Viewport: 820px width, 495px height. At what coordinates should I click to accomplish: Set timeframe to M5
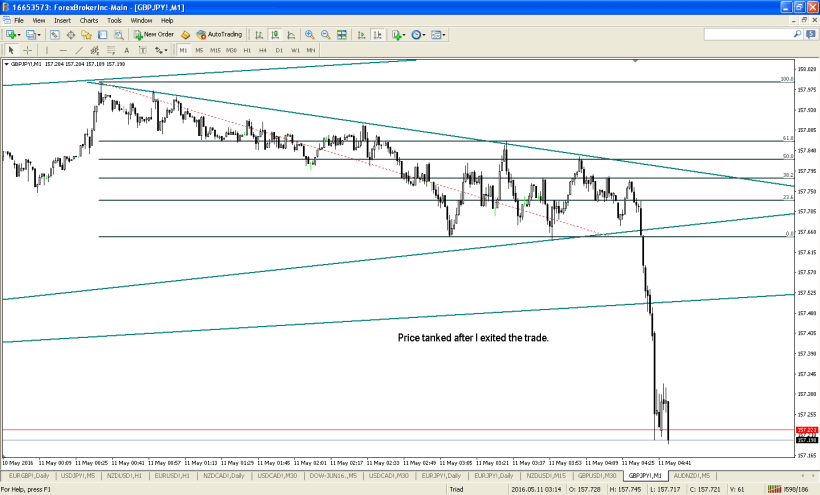[199, 50]
